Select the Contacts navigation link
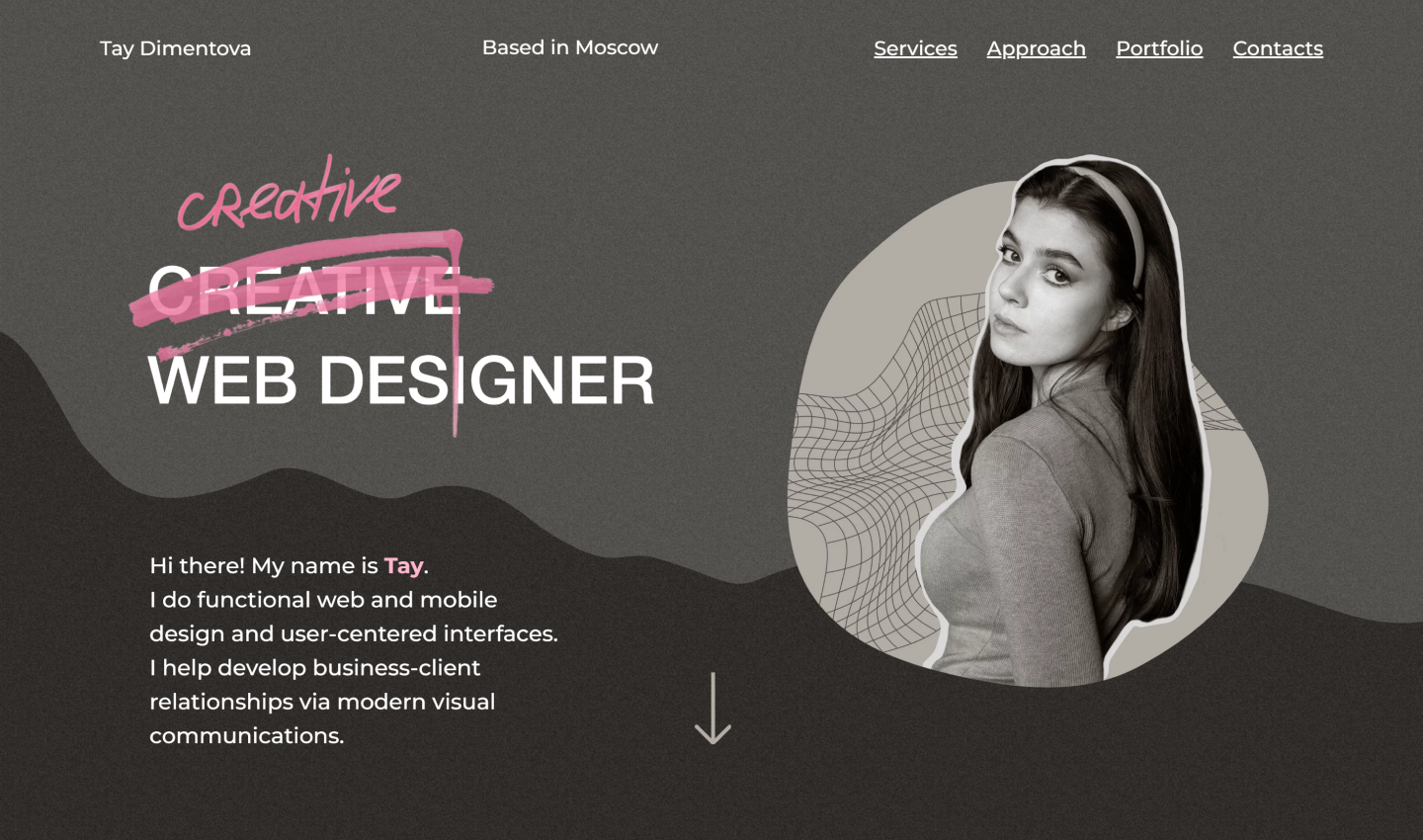 [1278, 48]
